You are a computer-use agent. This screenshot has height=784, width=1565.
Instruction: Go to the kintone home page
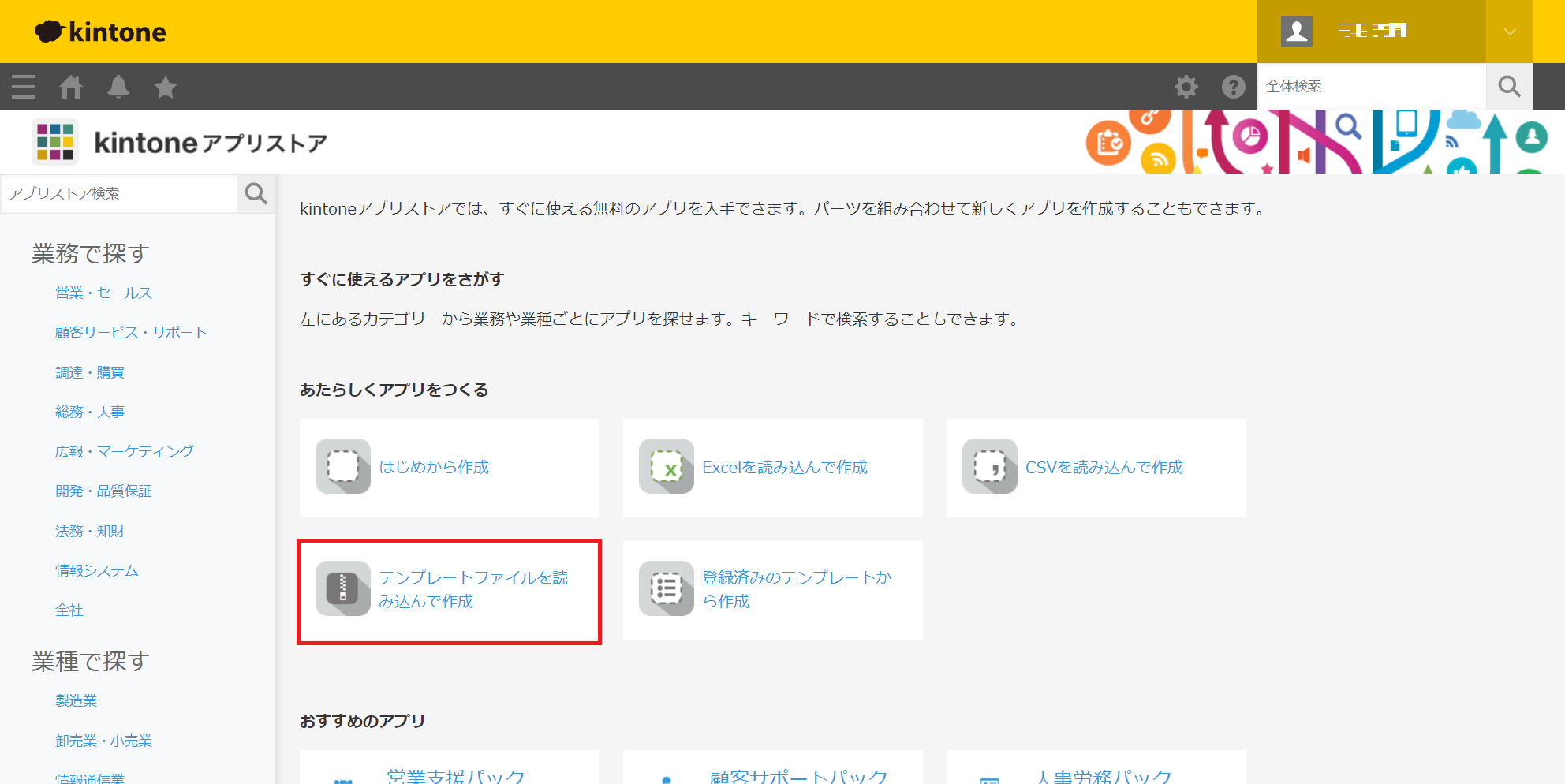coord(71,87)
